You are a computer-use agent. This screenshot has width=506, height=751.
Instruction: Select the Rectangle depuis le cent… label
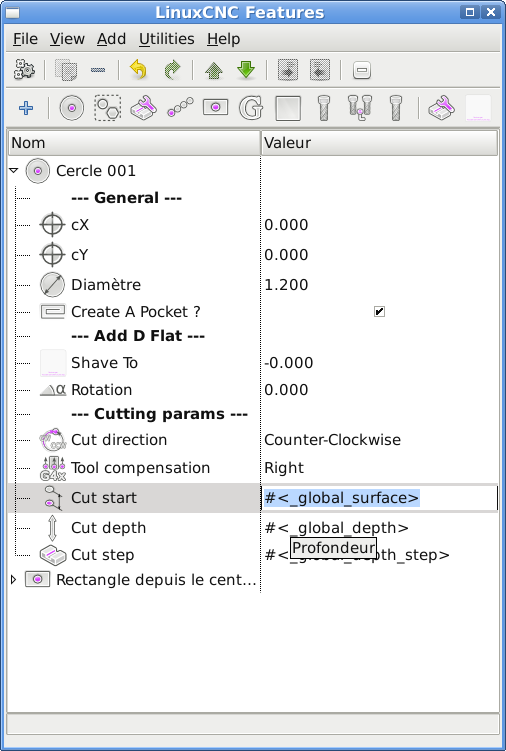click(x=156, y=580)
